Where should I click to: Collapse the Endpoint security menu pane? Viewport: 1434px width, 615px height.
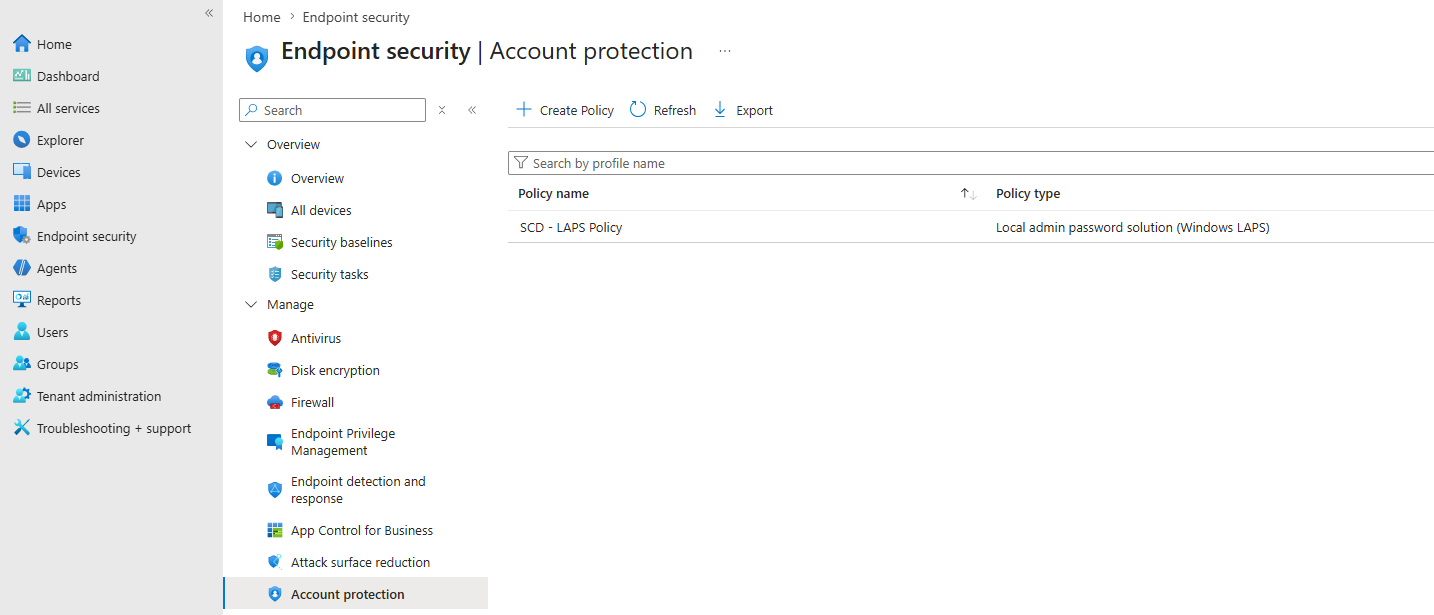[x=472, y=110]
